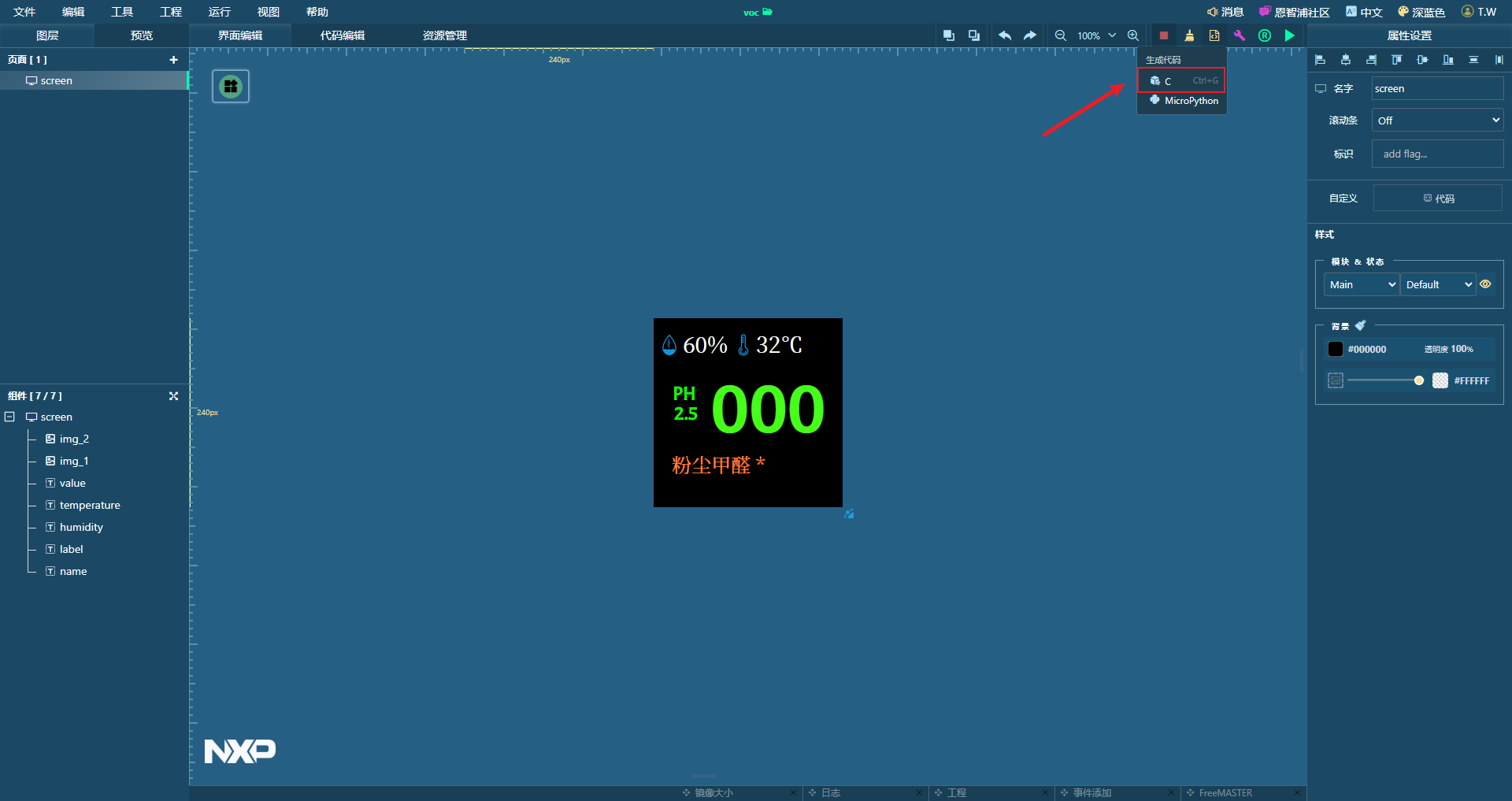Click the zoom-in magnifier icon
This screenshot has height=801, width=1512.
[1133, 35]
